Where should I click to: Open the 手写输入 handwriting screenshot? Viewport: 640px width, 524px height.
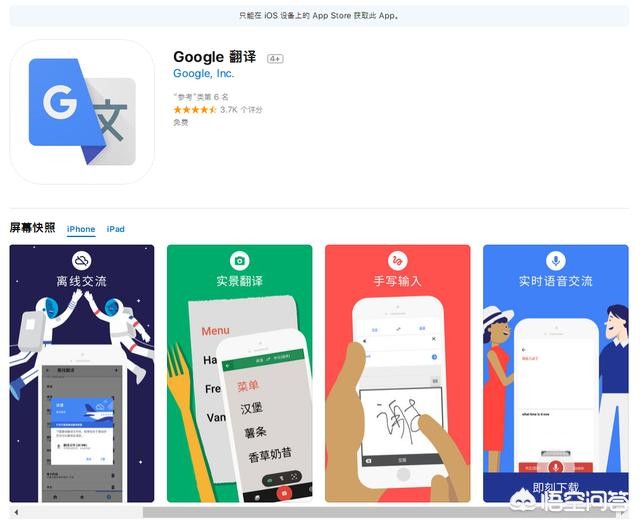[398, 373]
